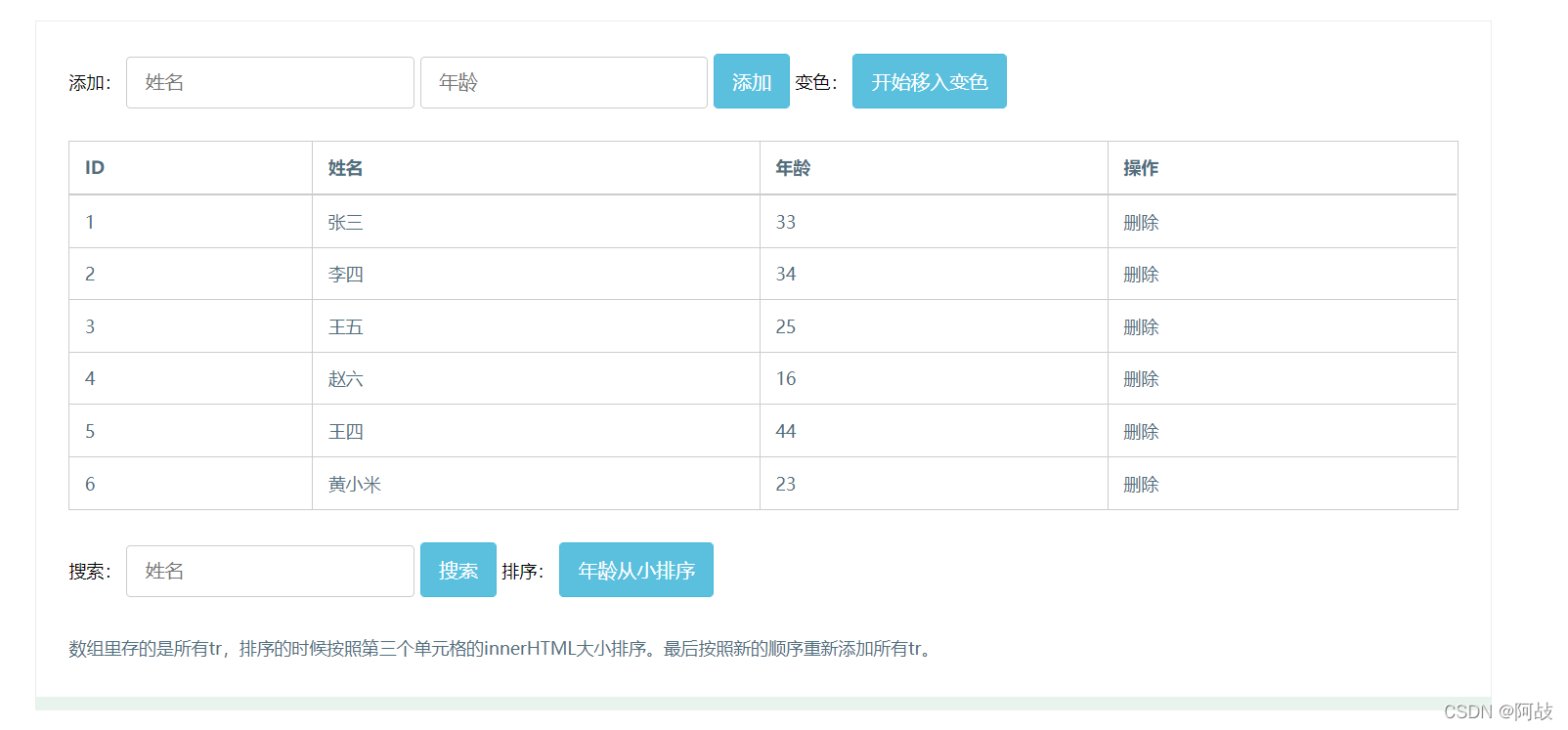Select the name cell 赵六
The width and height of the screenshot is (1568, 730).
pos(536,378)
